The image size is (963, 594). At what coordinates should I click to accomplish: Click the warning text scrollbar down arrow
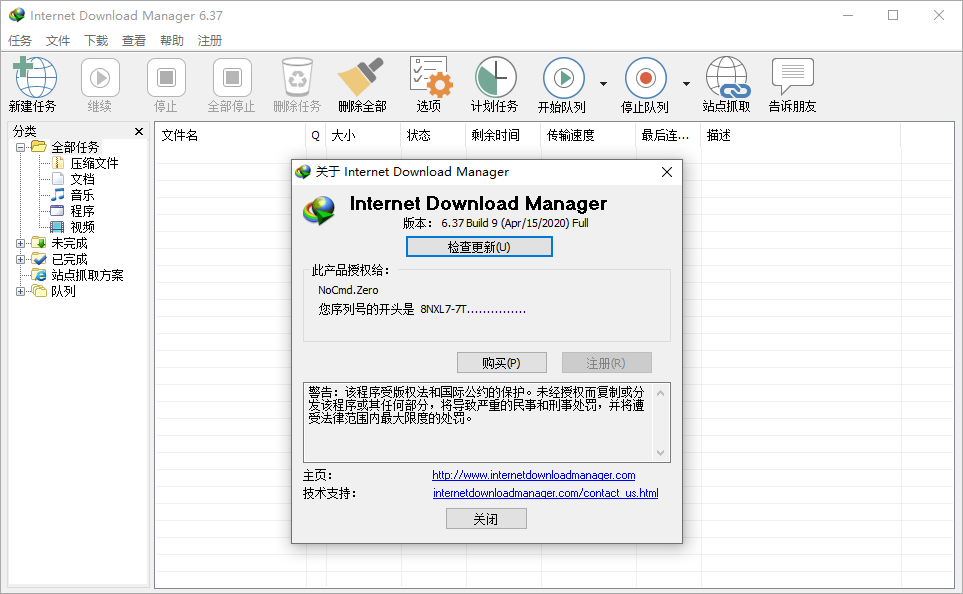pyautogui.click(x=660, y=453)
